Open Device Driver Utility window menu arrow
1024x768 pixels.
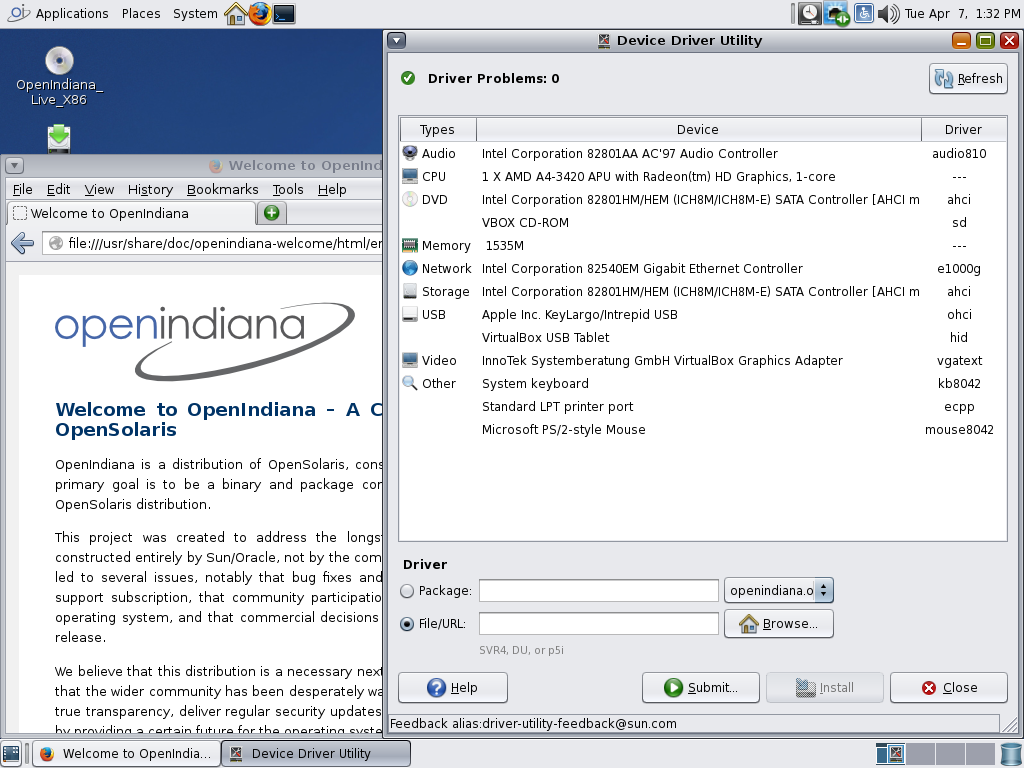[x=396, y=40]
